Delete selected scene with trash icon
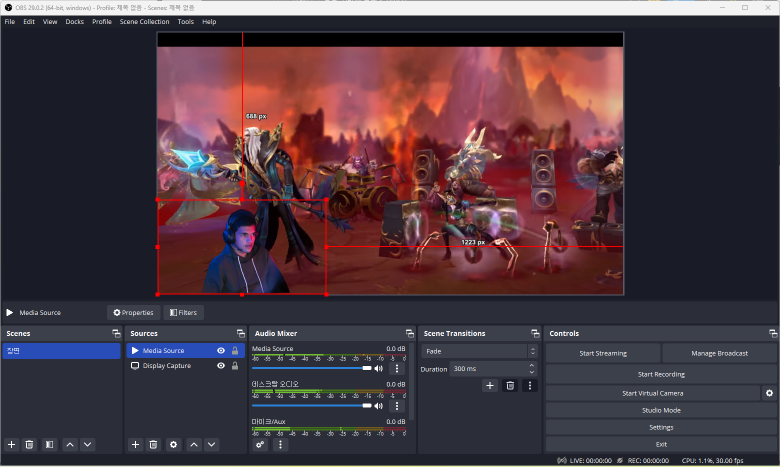This screenshot has height=467, width=780. 29,445
